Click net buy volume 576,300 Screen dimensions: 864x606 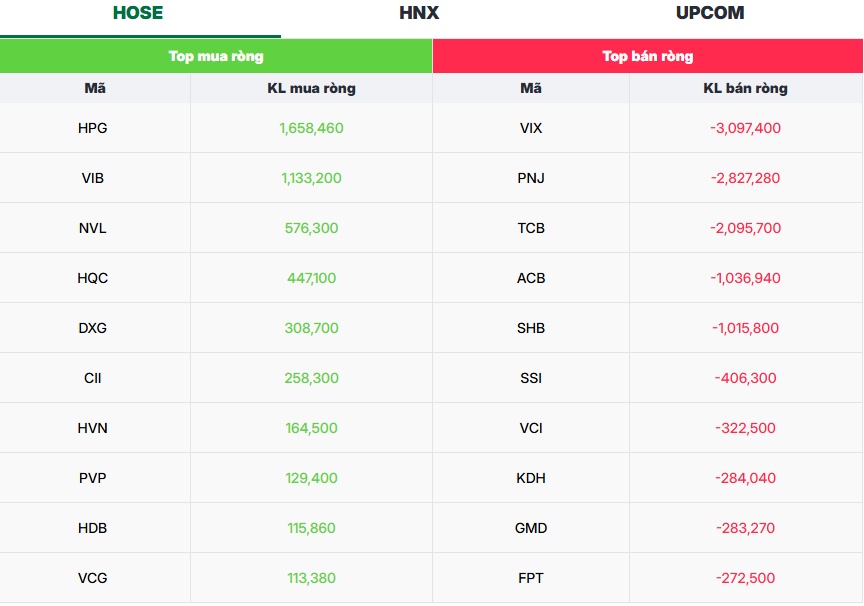(311, 228)
